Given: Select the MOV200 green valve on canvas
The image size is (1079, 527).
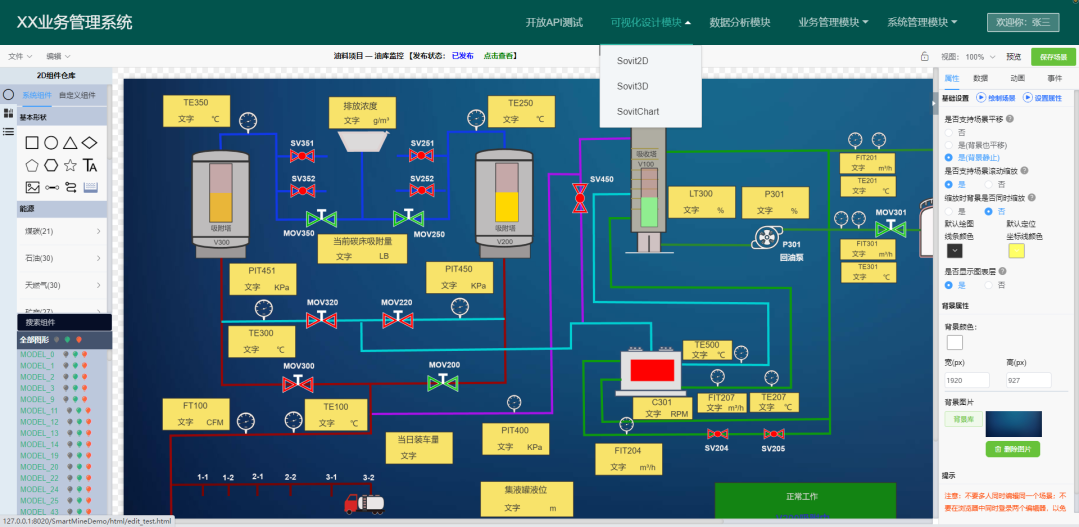Looking at the screenshot, I should pyautogui.click(x=443, y=381).
